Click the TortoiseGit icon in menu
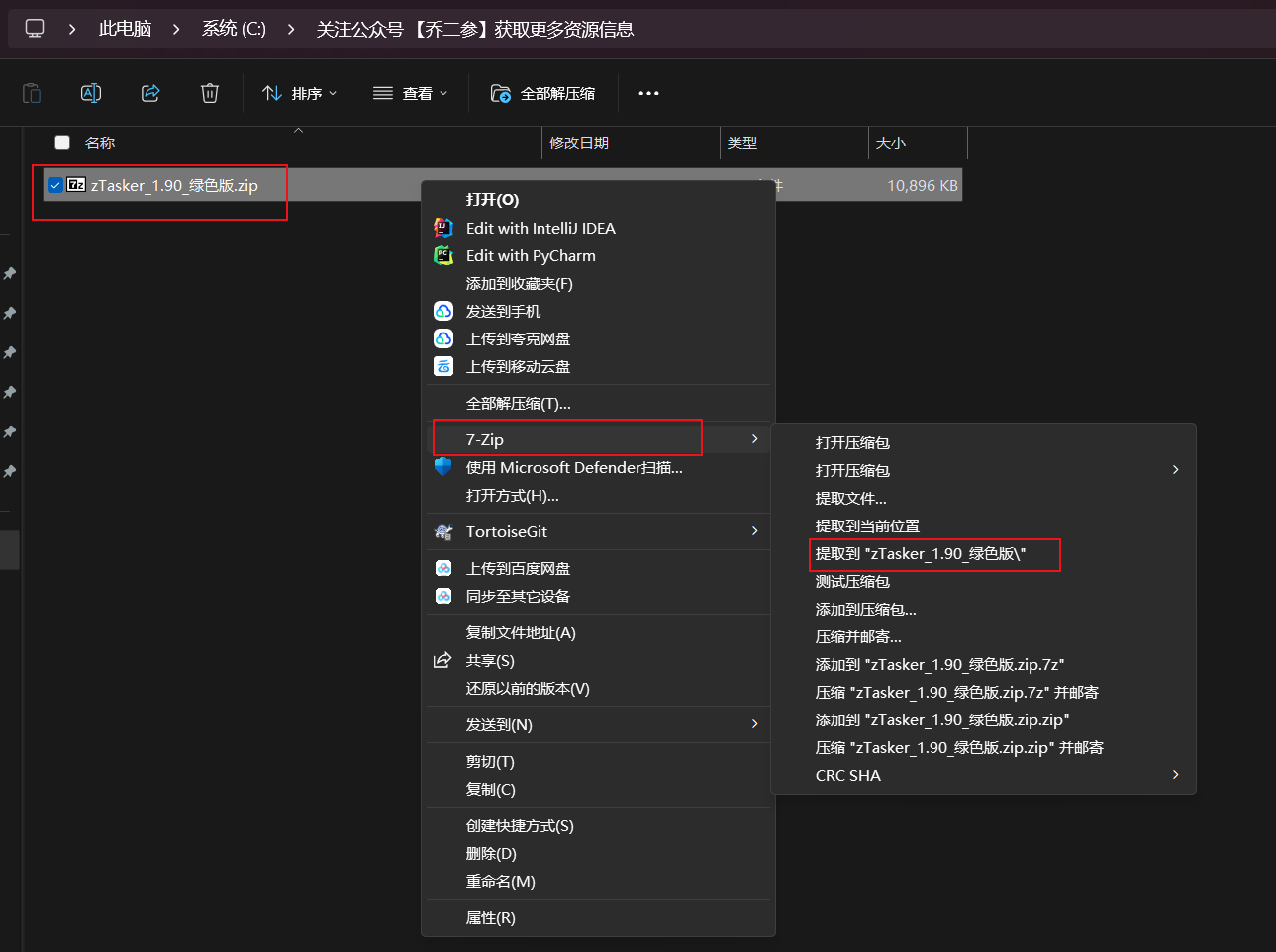This screenshot has height=952, width=1276. pyautogui.click(x=443, y=531)
